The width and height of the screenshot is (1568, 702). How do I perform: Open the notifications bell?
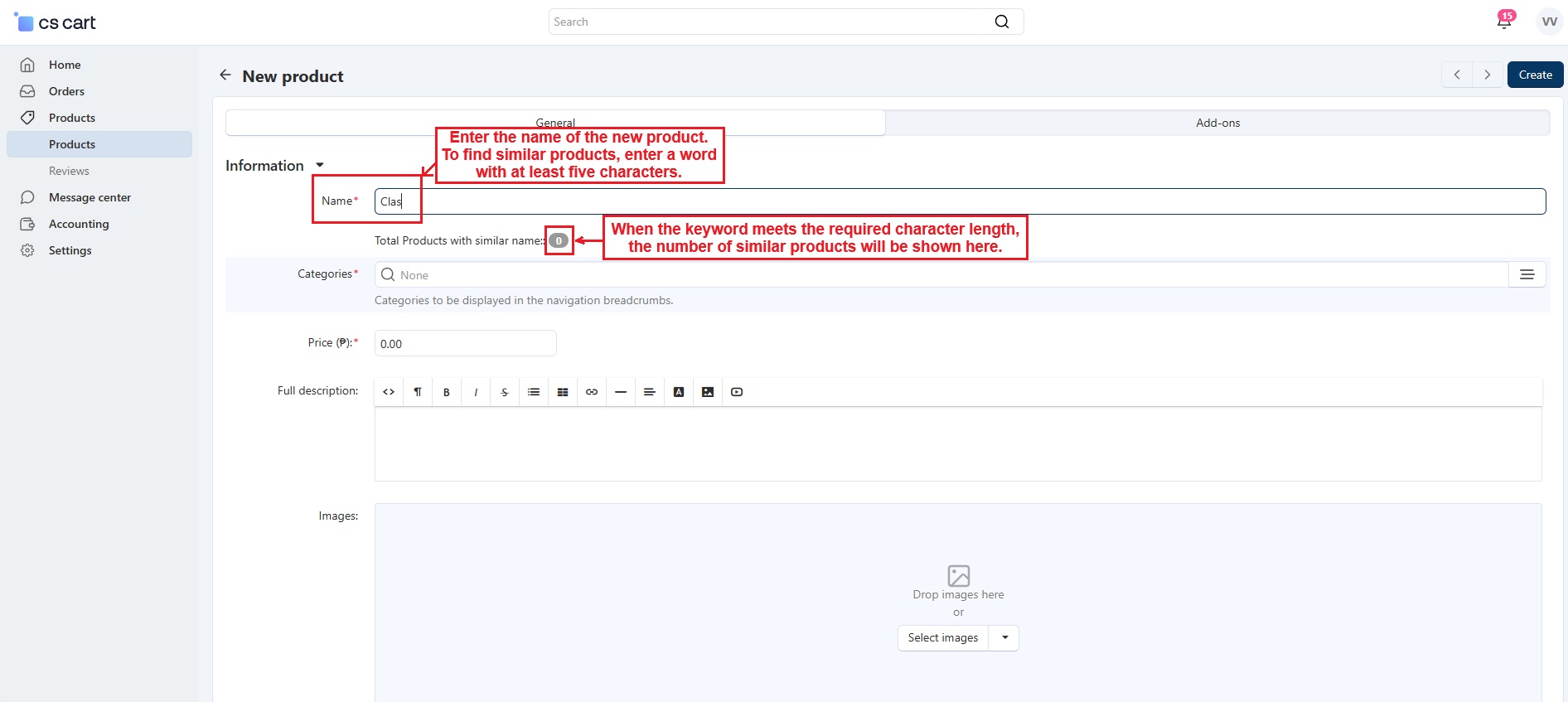1503,22
